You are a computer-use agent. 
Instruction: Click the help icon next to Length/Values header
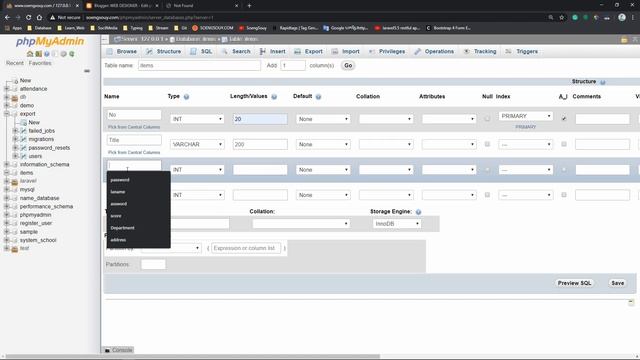pyautogui.click(x=274, y=97)
